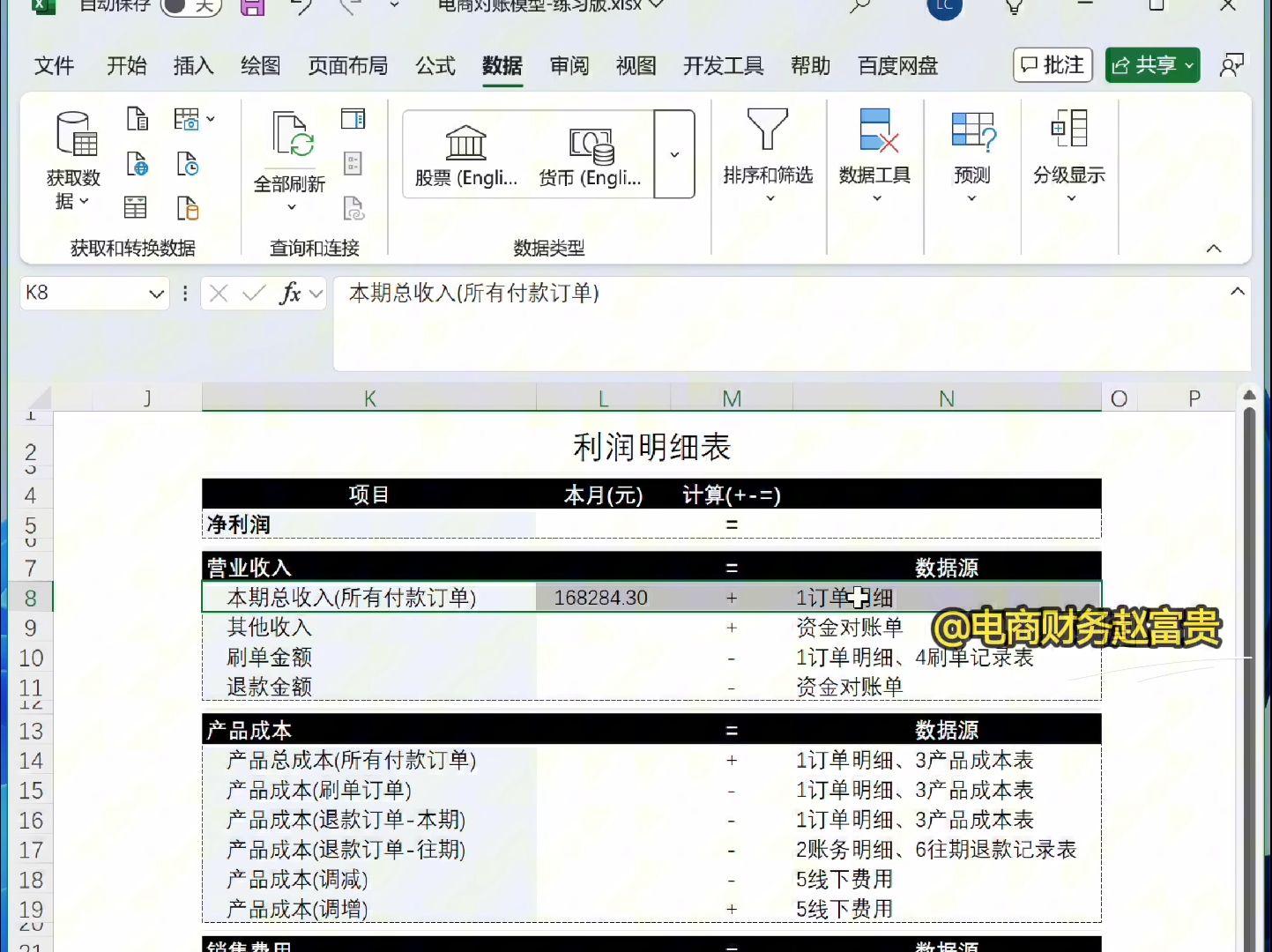1272x952 pixels.
Task: Select column N header
Action: (947, 398)
